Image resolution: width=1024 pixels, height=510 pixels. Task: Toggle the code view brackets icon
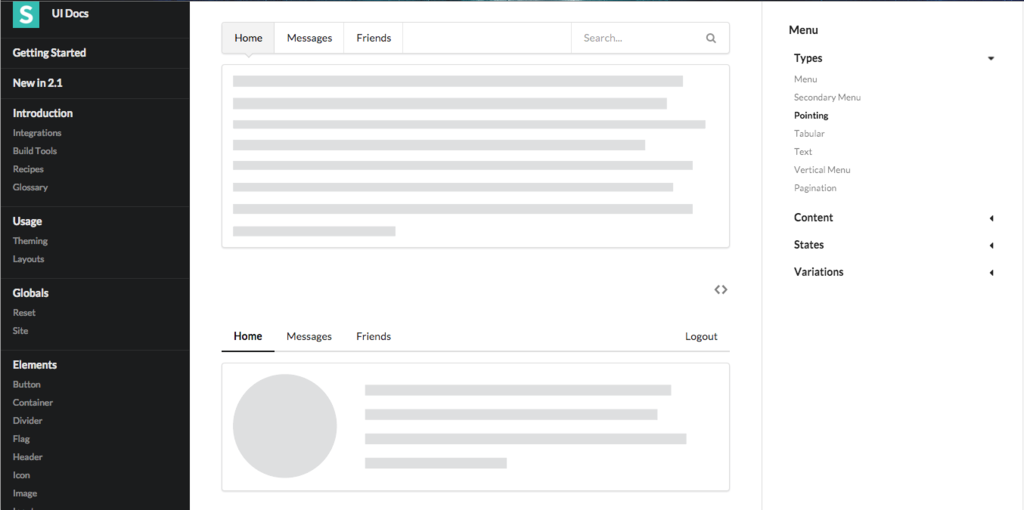720,290
